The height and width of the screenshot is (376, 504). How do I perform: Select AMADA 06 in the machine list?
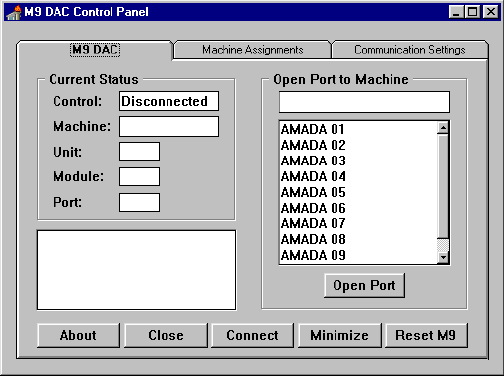tap(358, 208)
